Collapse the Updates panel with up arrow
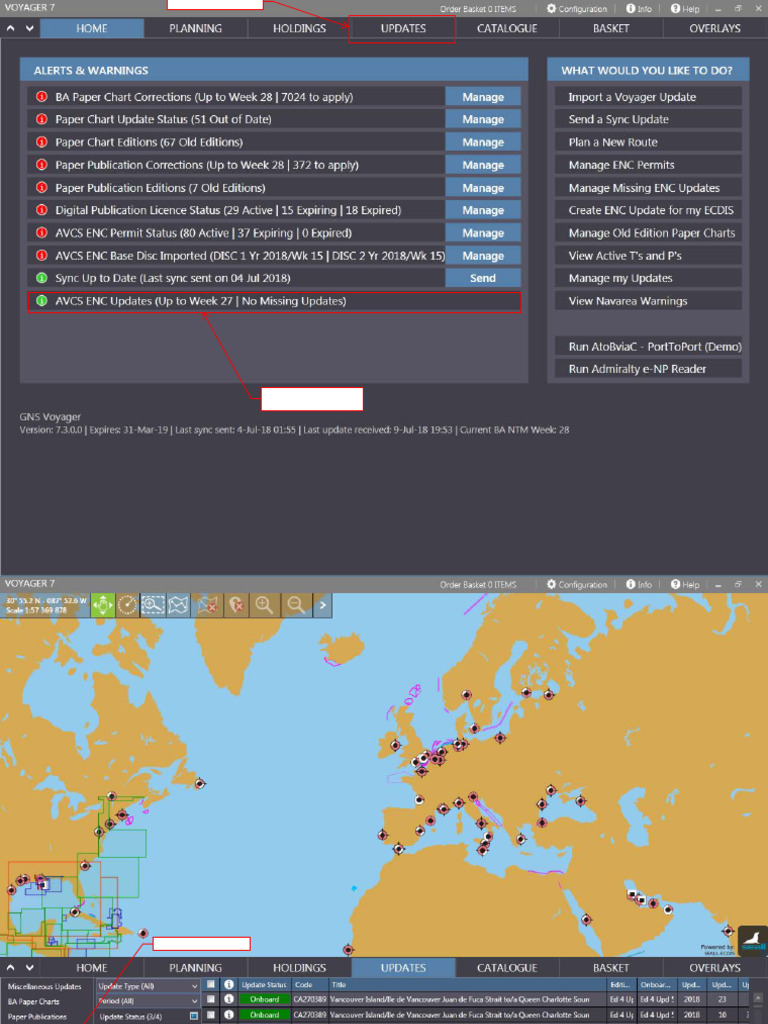 pyautogui.click(x=10, y=968)
